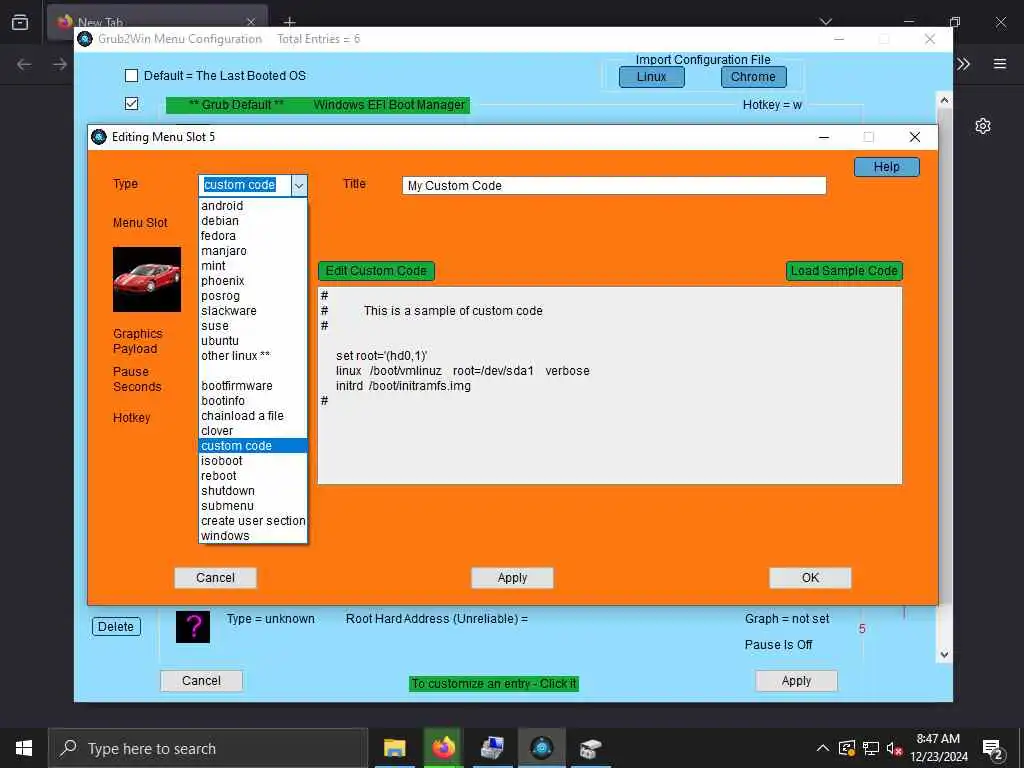Click the purple question mark icon

[x=193, y=627]
